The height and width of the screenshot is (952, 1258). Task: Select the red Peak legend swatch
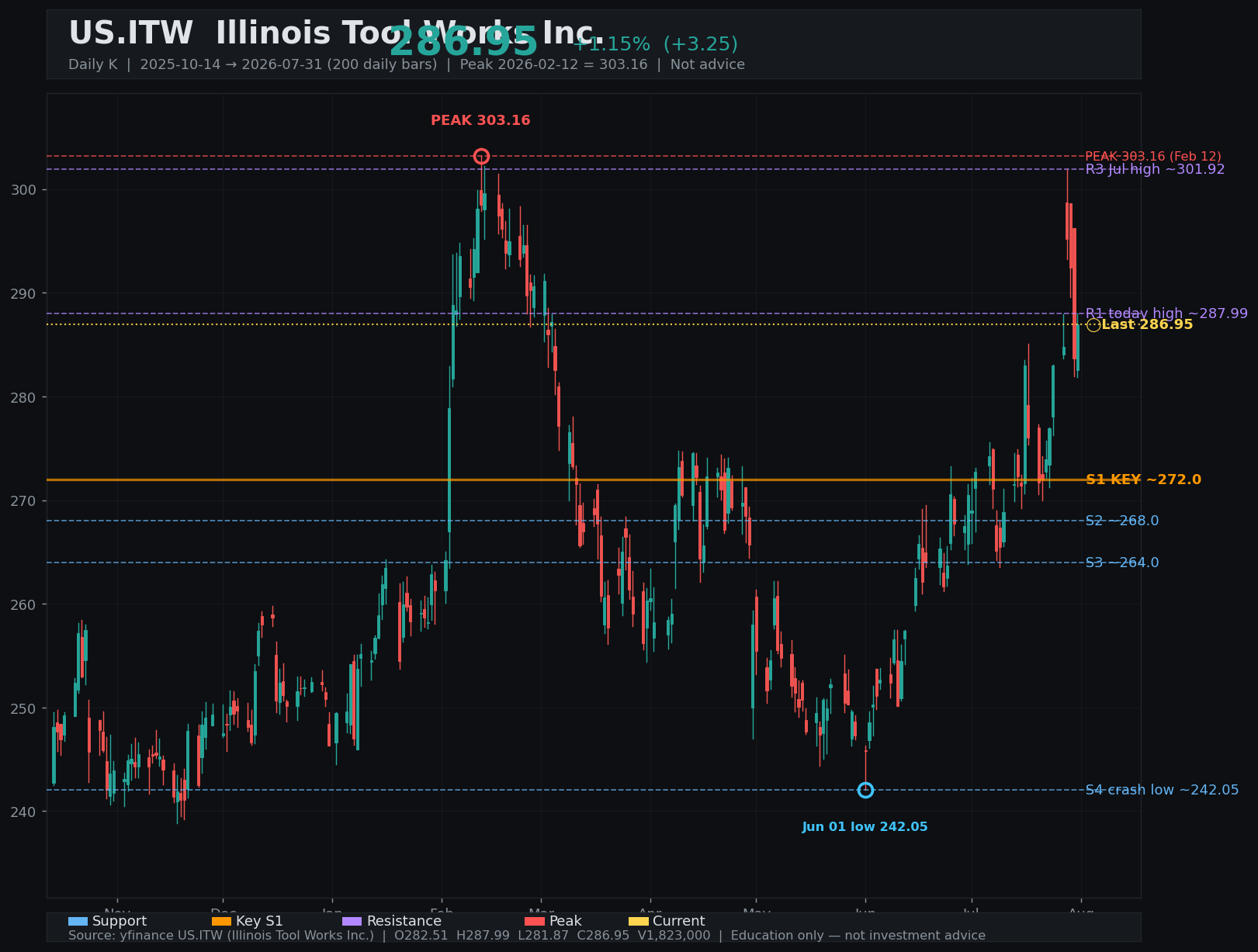click(535, 921)
